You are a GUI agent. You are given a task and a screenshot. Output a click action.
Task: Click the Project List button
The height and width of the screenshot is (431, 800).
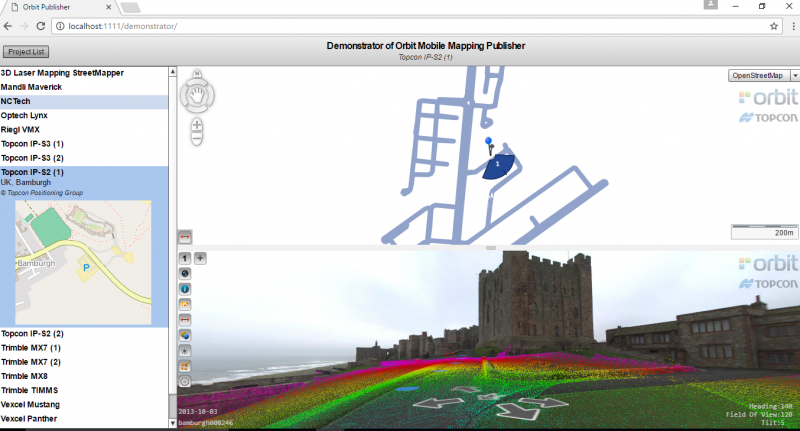(26, 52)
